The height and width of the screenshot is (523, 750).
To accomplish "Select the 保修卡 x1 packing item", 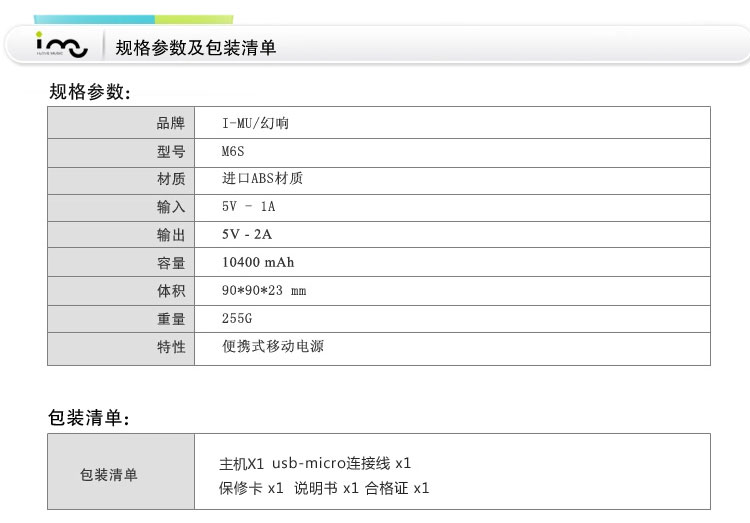I will coord(251,488).
